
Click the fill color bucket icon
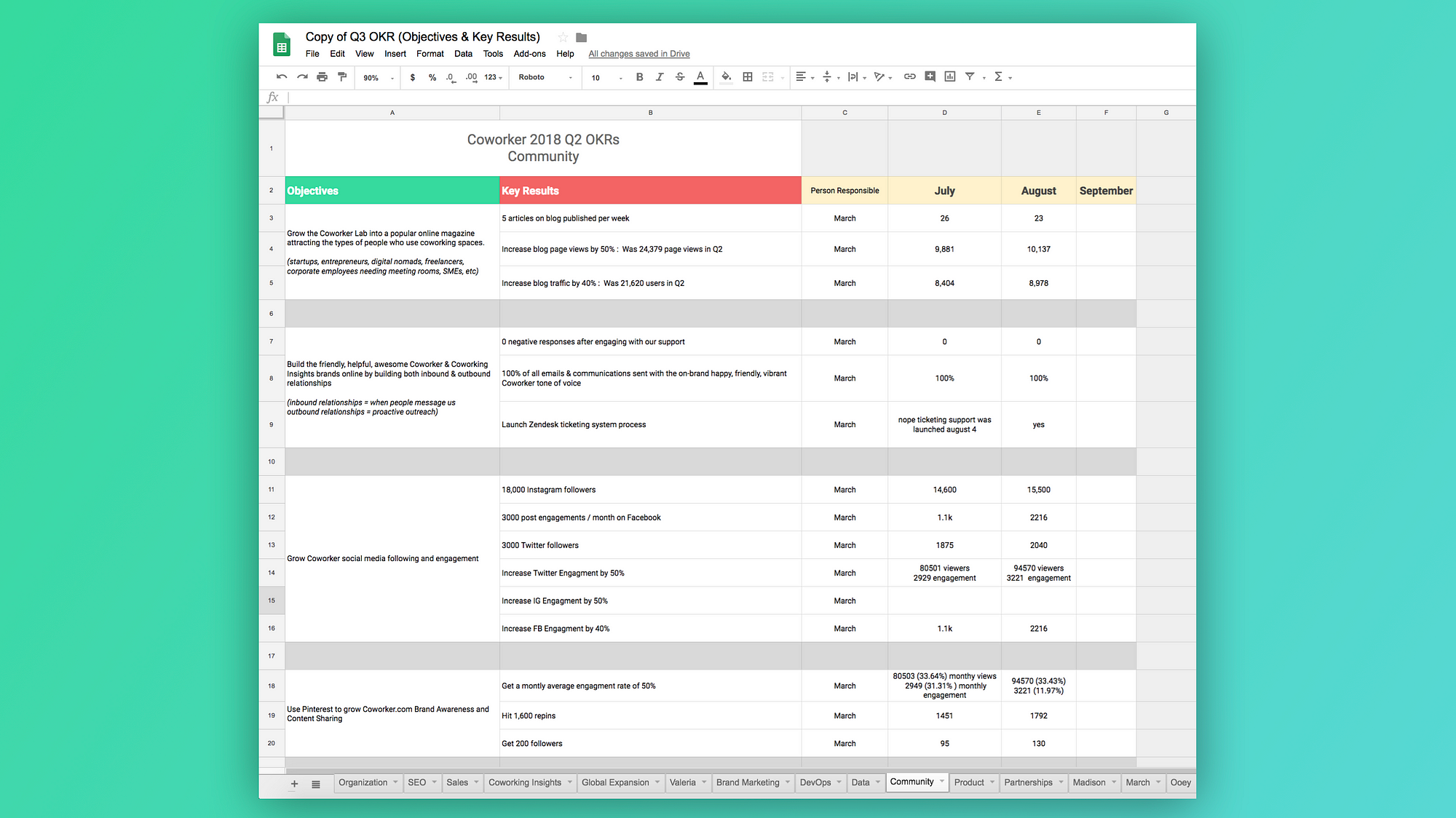[x=726, y=77]
